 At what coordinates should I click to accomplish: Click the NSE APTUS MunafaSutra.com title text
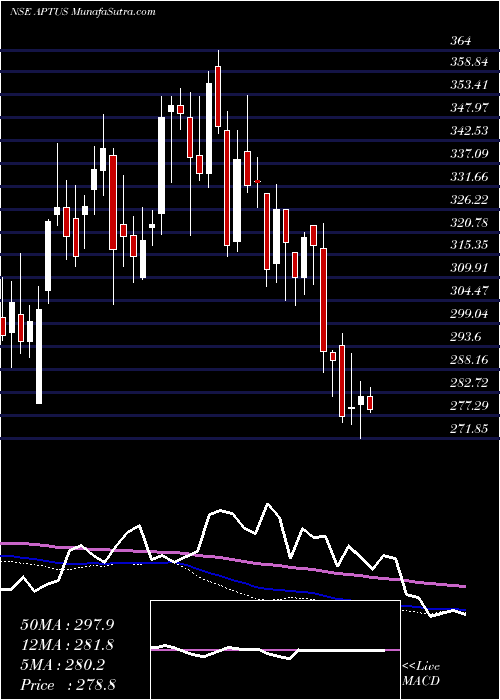[x=83, y=12]
